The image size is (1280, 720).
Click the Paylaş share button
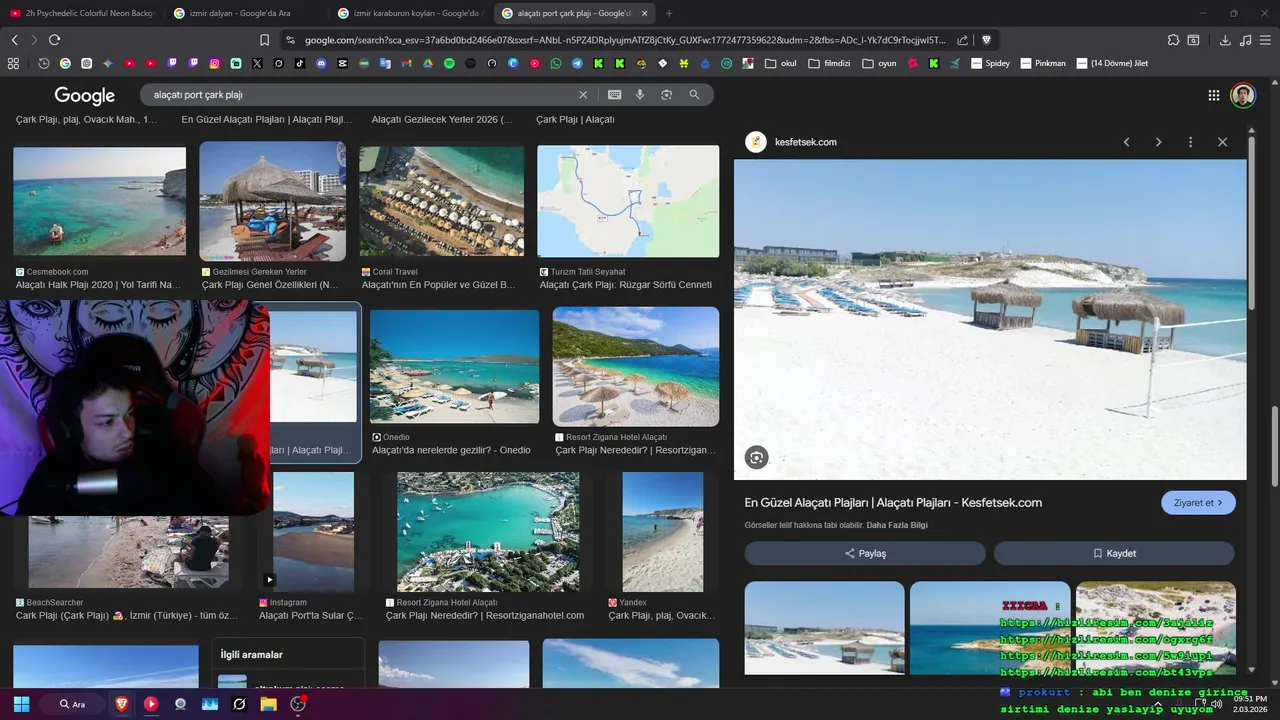(x=865, y=553)
